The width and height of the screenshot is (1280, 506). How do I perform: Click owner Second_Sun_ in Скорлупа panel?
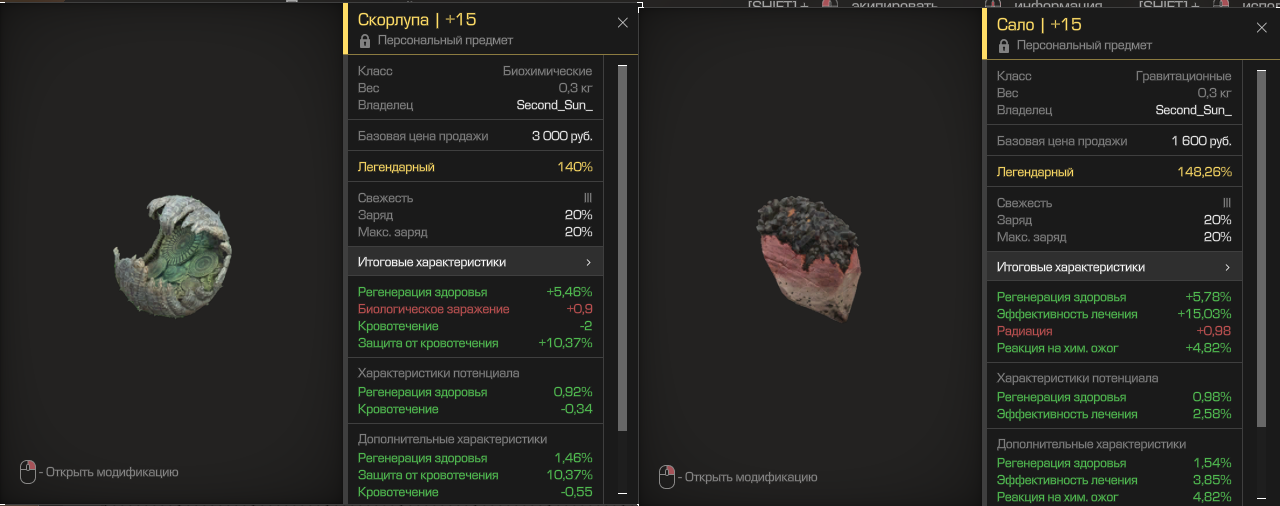pos(554,105)
